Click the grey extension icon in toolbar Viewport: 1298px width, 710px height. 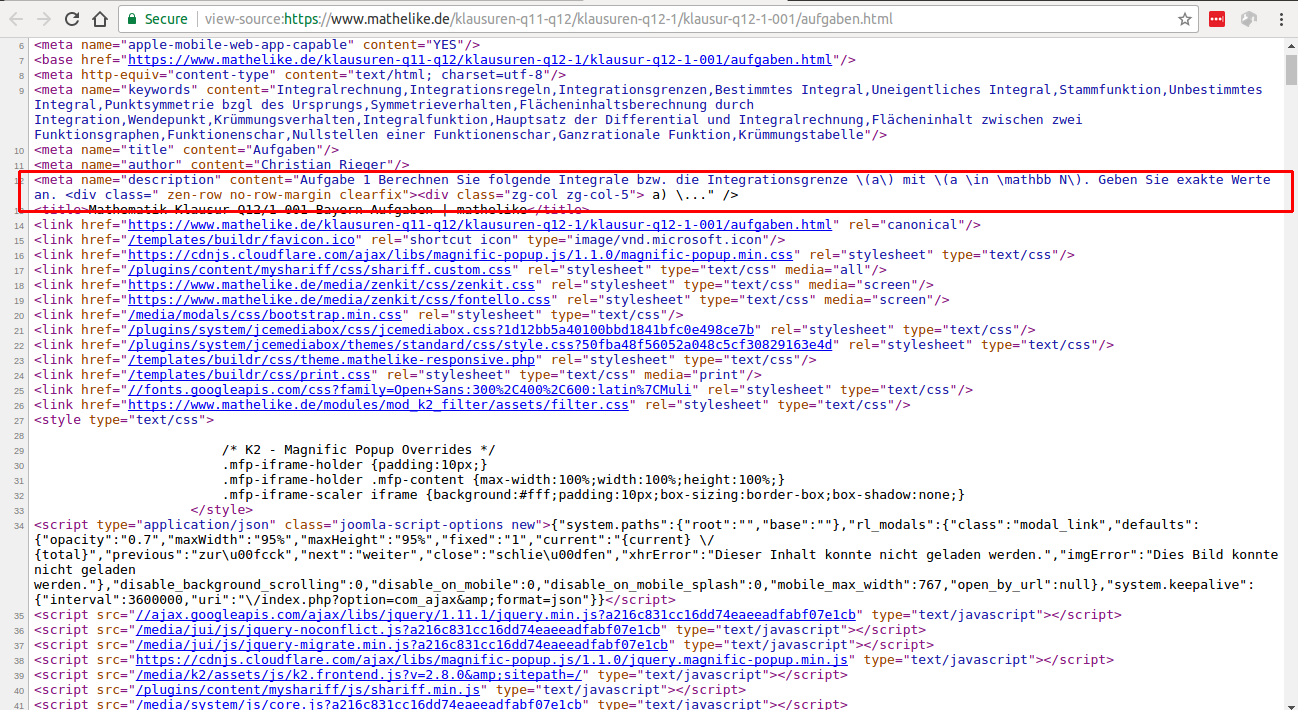[1248, 19]
